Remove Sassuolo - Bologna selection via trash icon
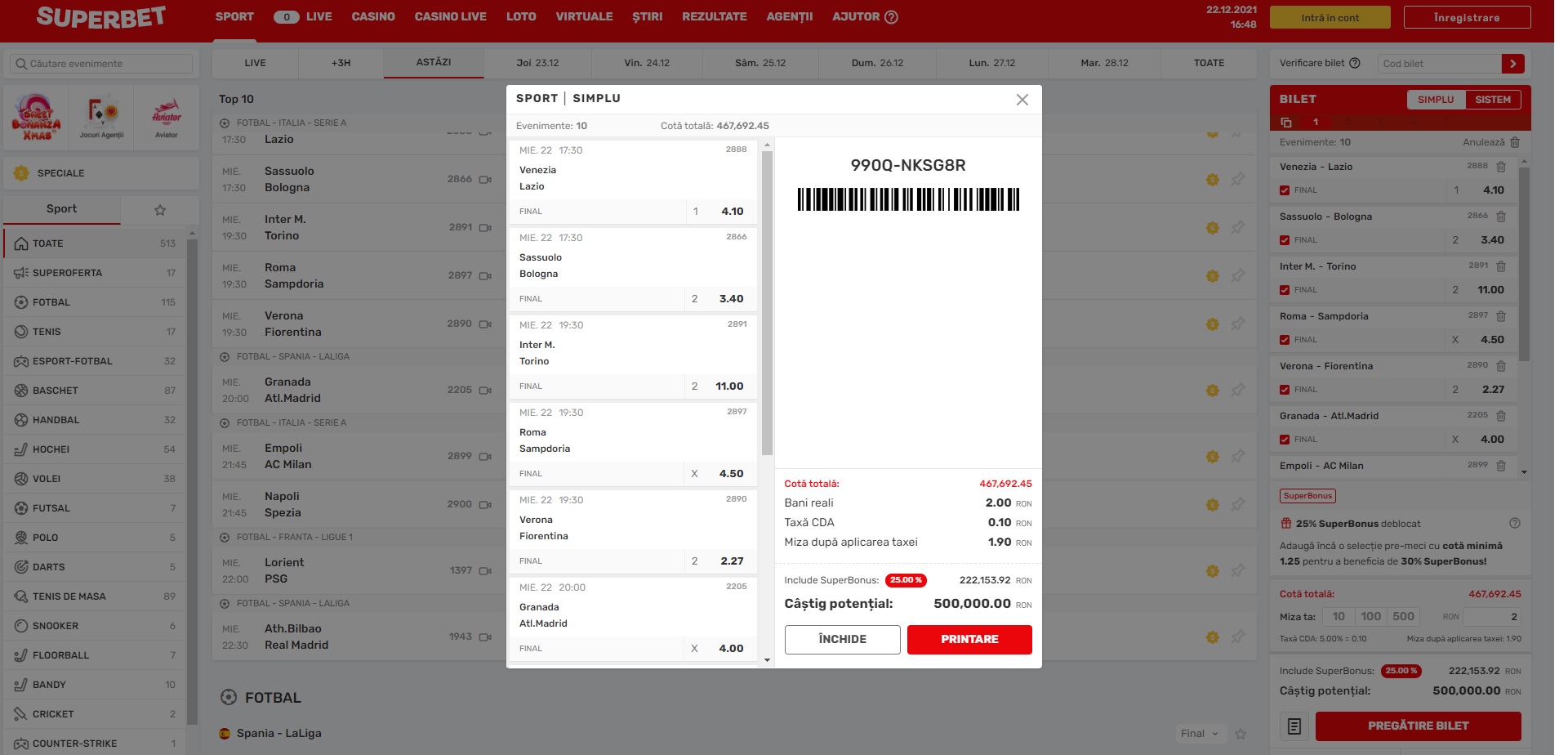This screenshot has width=1568, height=755. tap(1501, 217)
